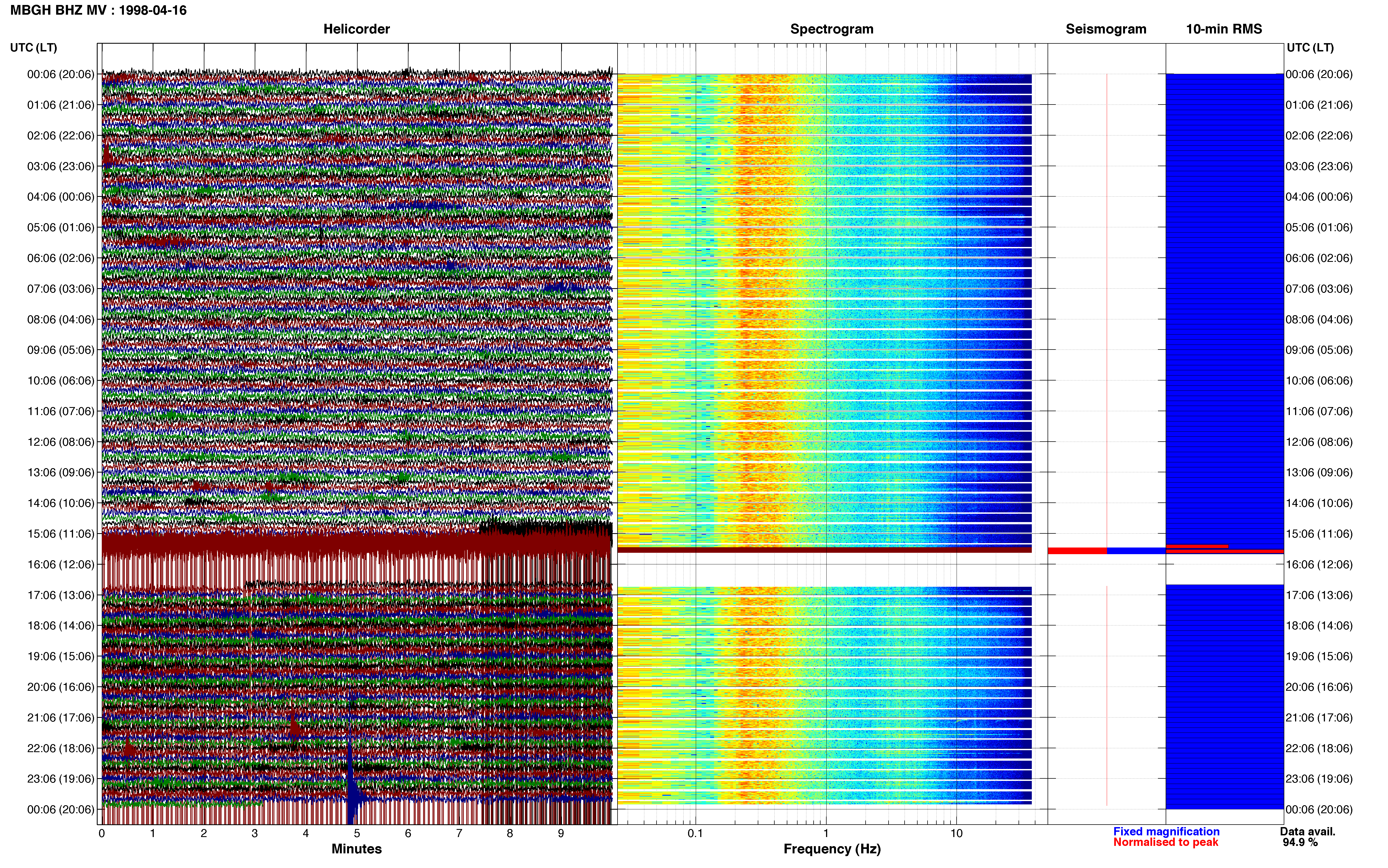Click left time label '04:06 (00:06)'
This screenshot has width=1388, height=868.
tap(60, 197)
